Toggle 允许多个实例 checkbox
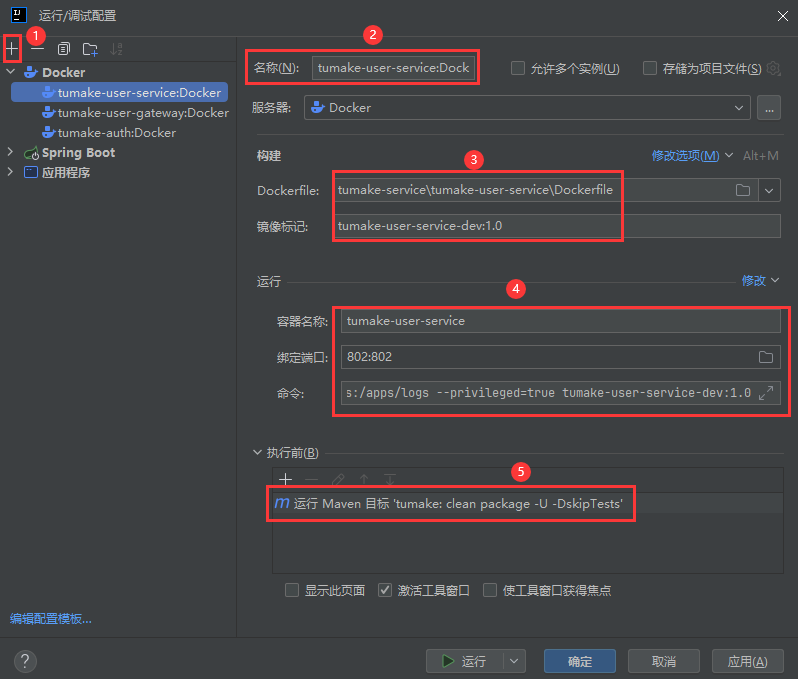Image resolution: width=798 pixels, height=679 pixels. pos(518,68)
